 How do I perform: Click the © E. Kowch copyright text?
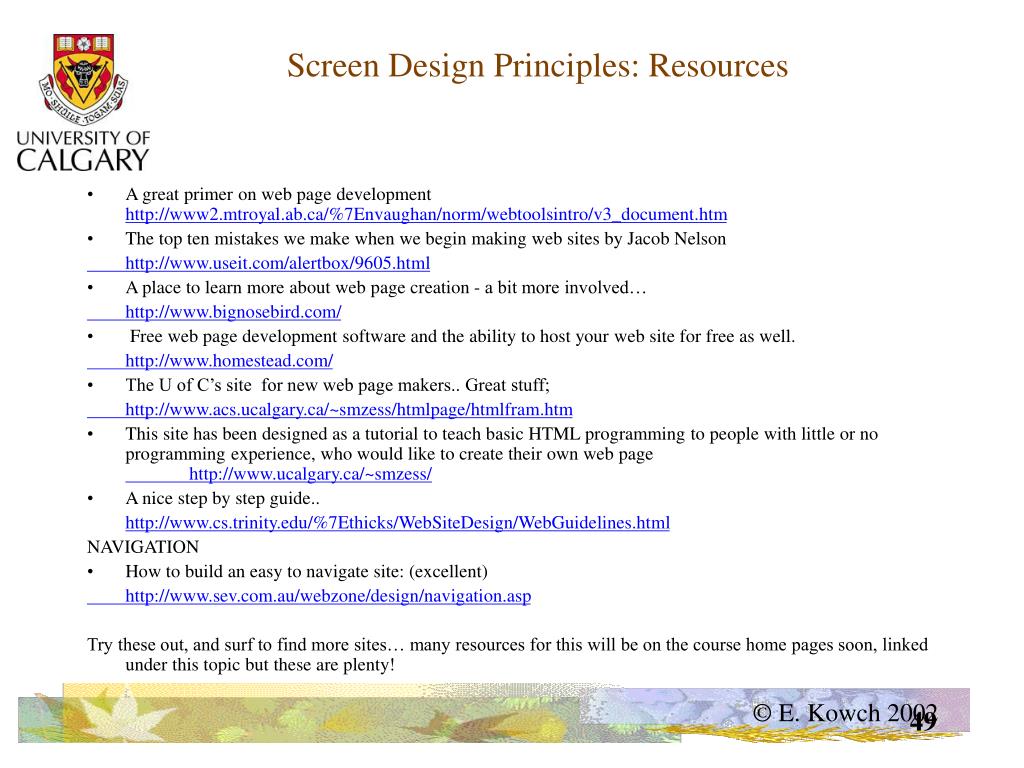(844, 713)
